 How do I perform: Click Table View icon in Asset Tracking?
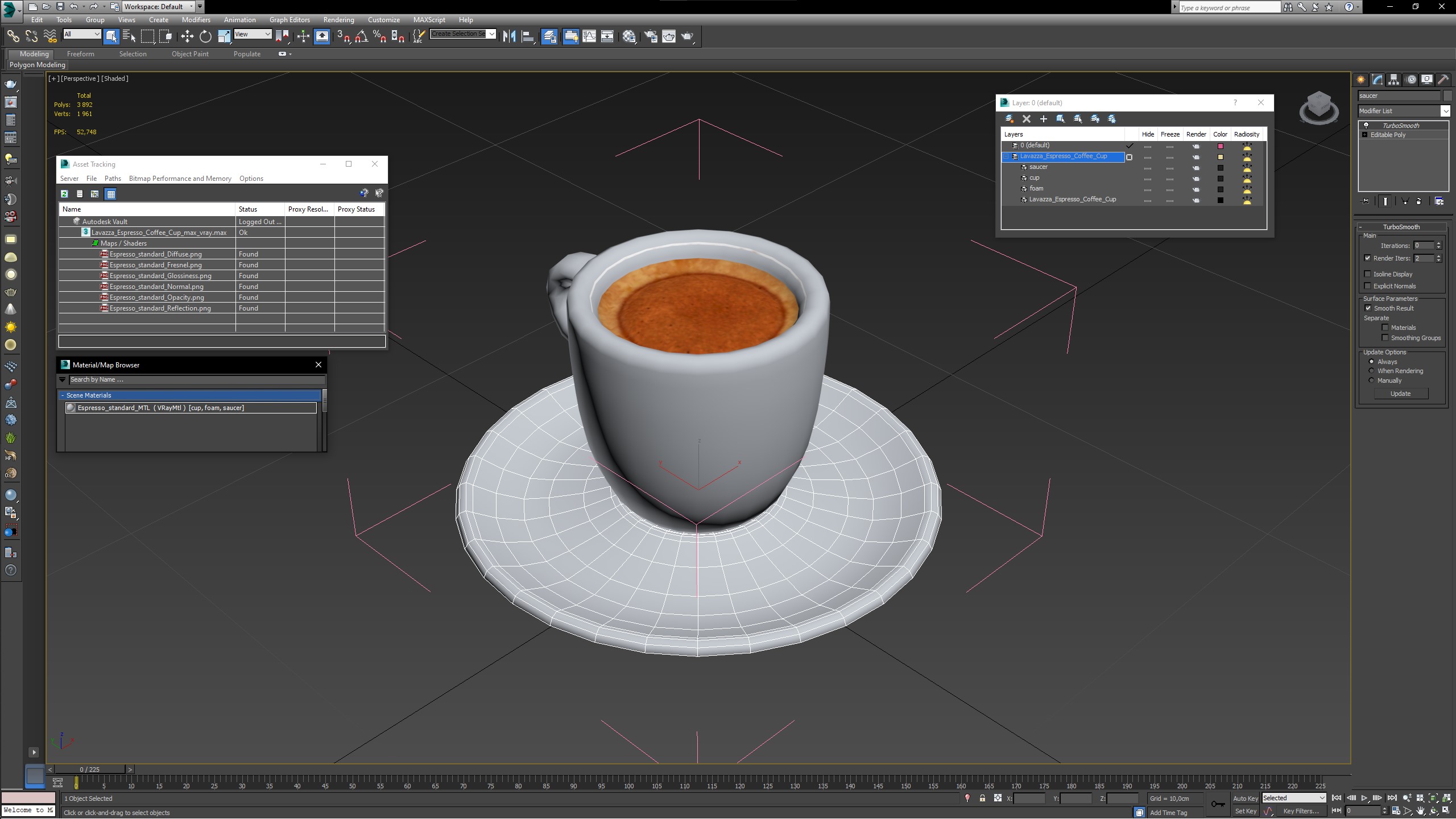click(x=111, y=194)
